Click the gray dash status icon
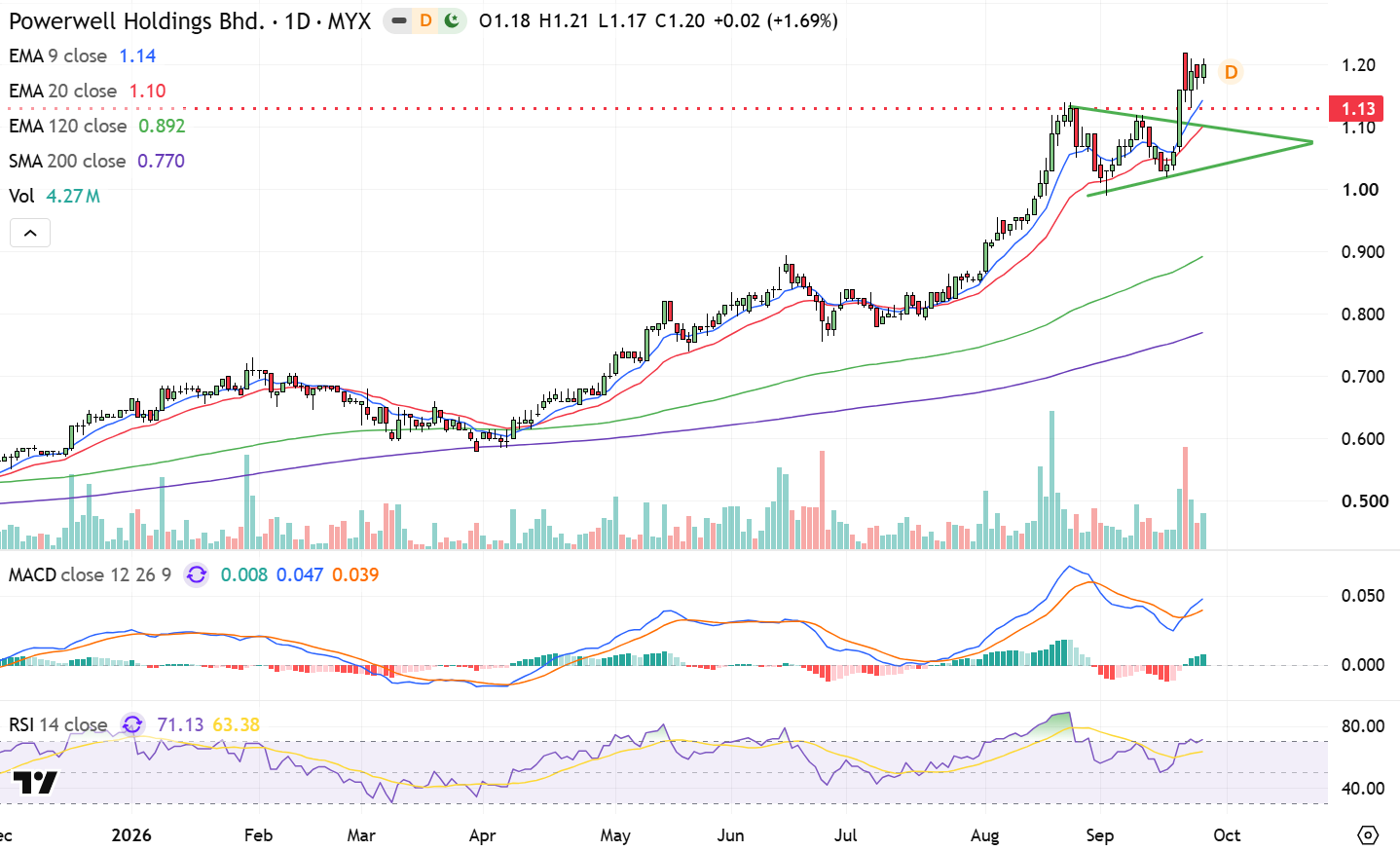The height and width of the screenshot is (851, 1400). tap(399, 20)
